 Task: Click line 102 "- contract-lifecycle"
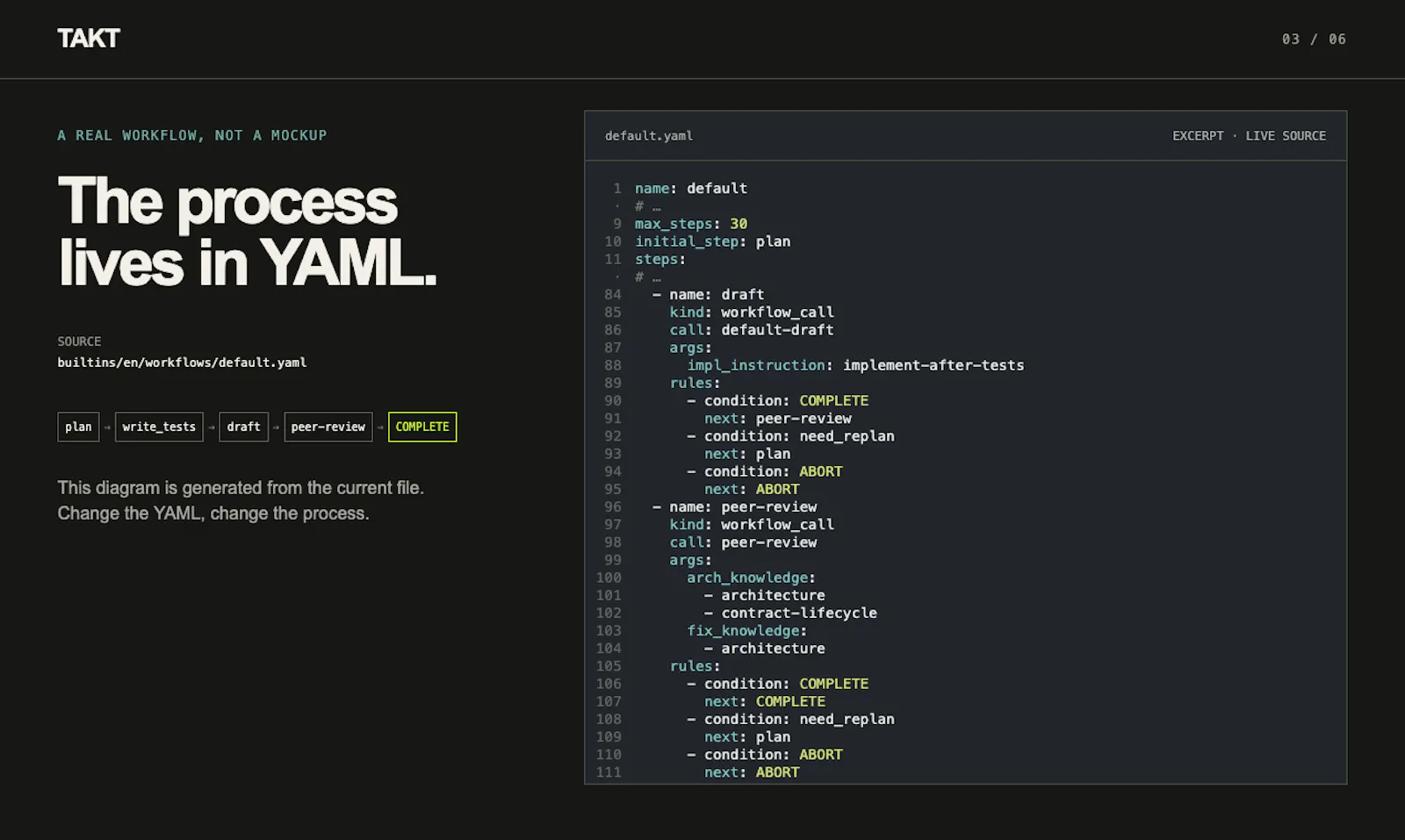pos(791,613)
